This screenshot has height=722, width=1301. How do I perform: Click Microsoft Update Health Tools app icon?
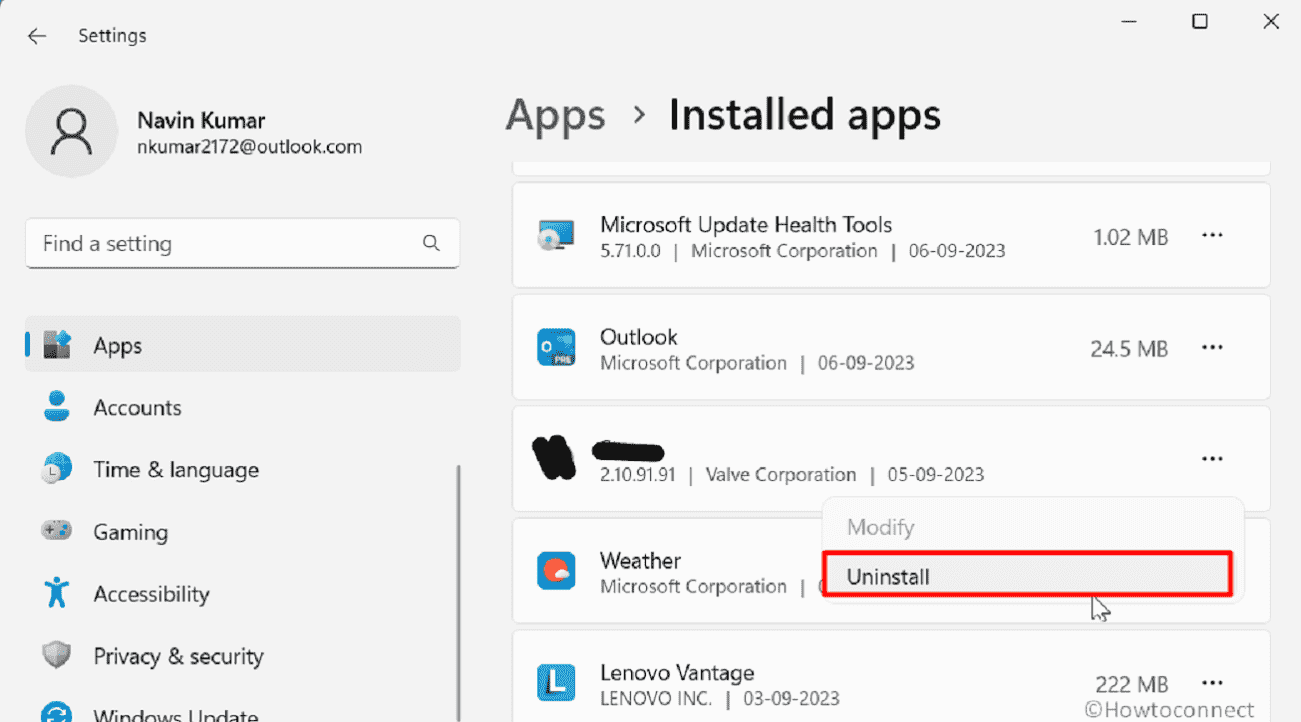[x=556, y=236]
